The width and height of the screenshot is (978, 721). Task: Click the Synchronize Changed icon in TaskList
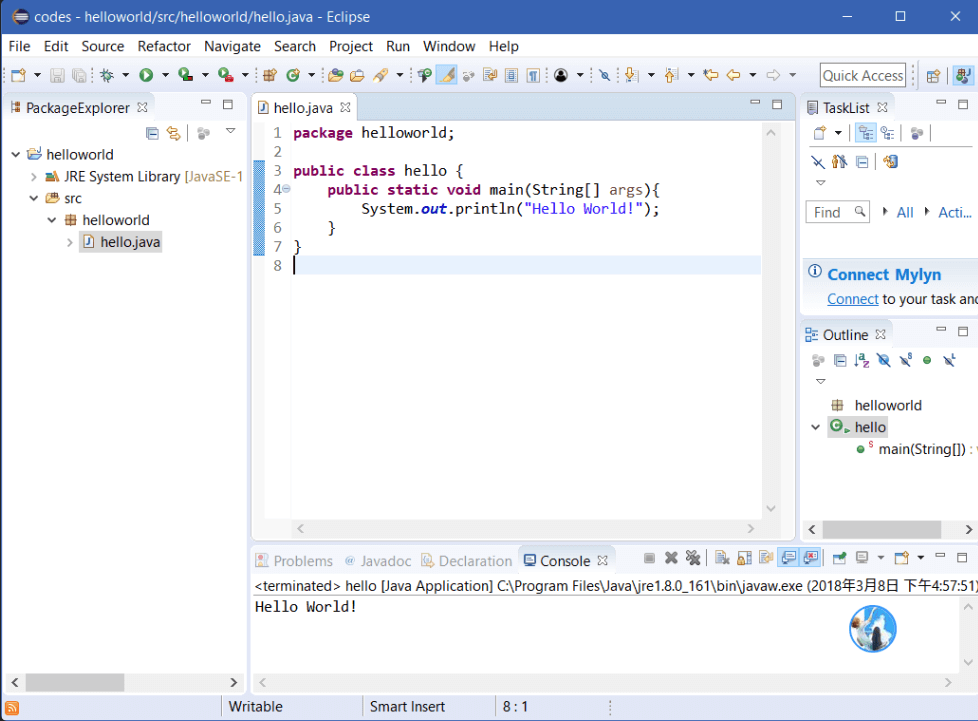(x=890, y=162)
